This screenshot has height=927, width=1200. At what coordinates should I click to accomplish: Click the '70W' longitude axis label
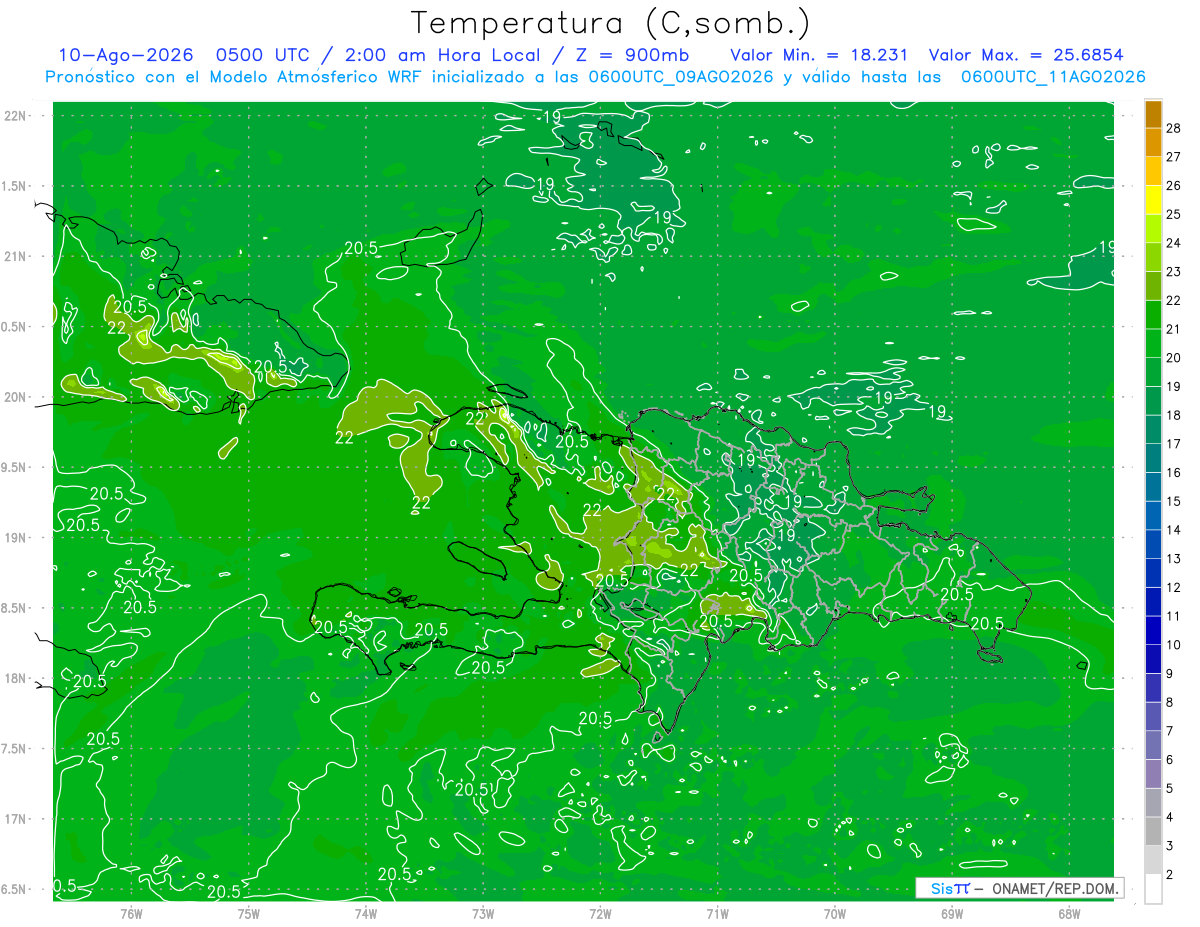834,913
